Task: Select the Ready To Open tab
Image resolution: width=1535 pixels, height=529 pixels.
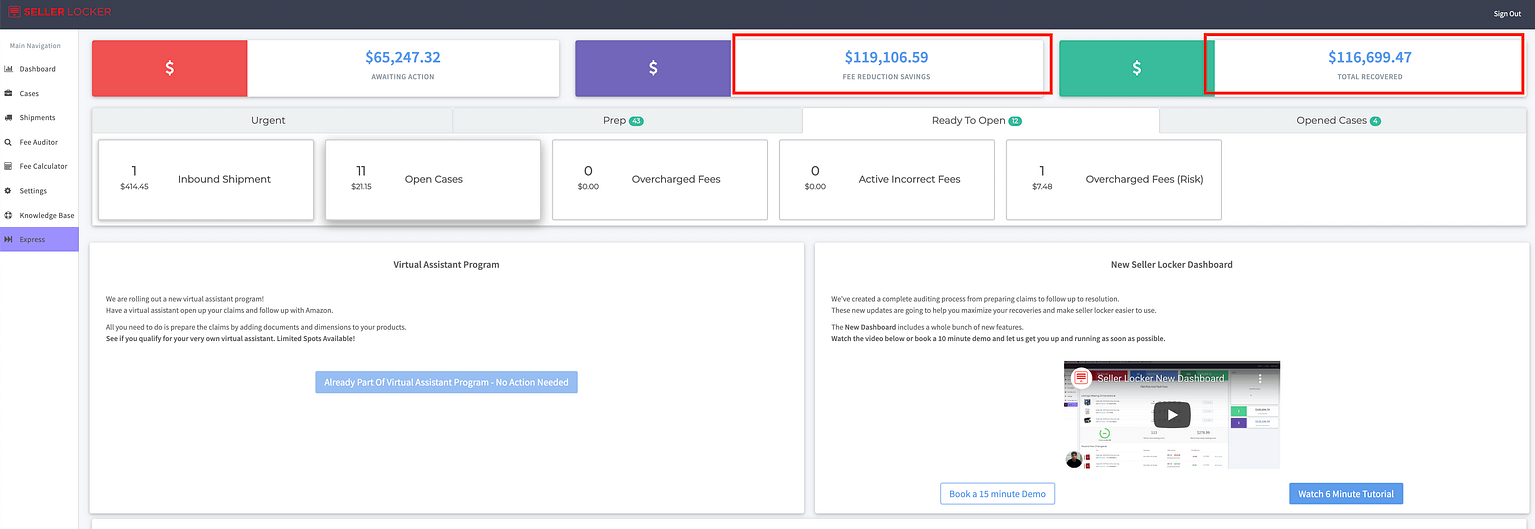Action: [980, 120]
